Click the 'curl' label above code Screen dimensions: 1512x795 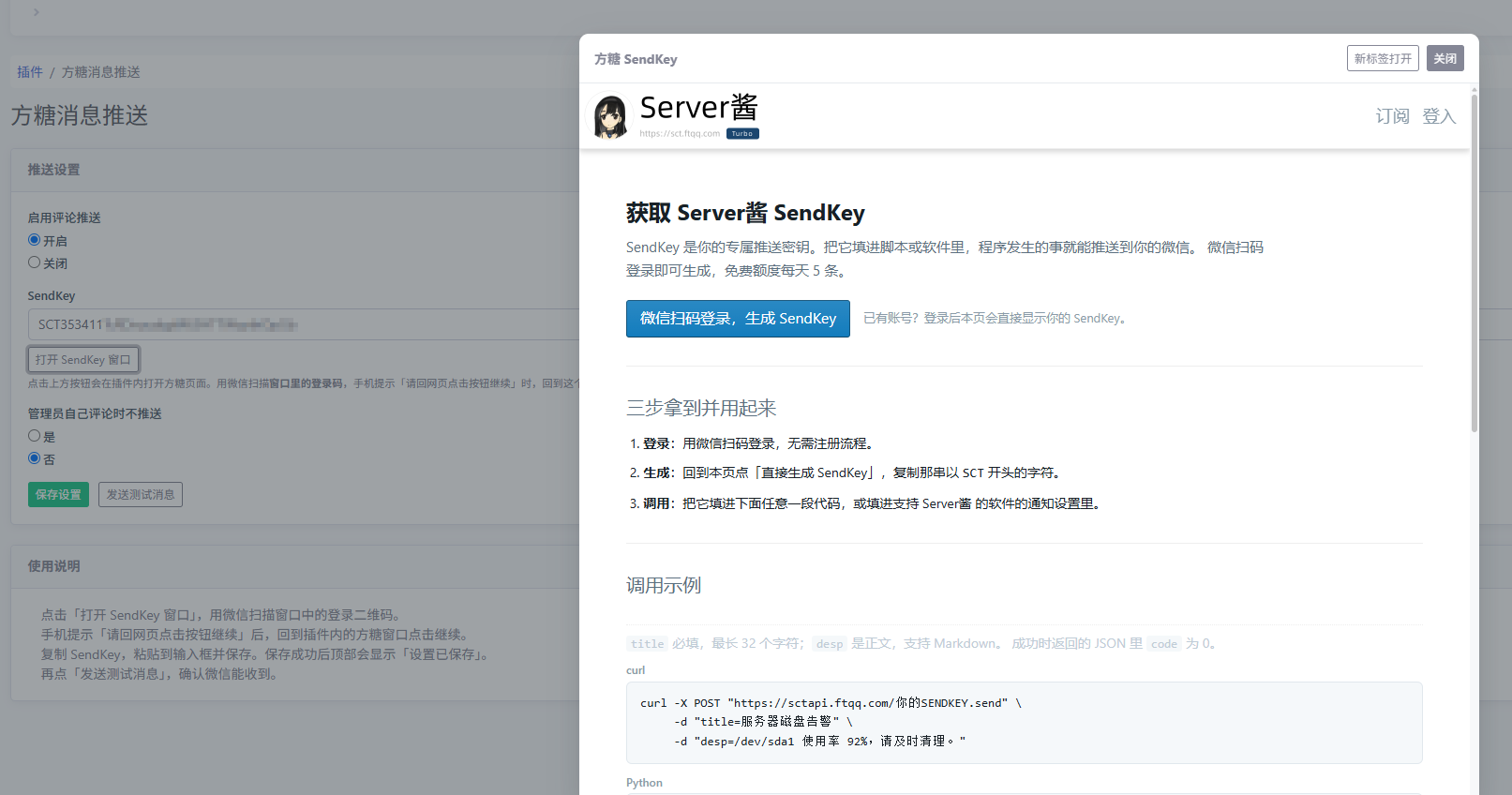point(636,670)
